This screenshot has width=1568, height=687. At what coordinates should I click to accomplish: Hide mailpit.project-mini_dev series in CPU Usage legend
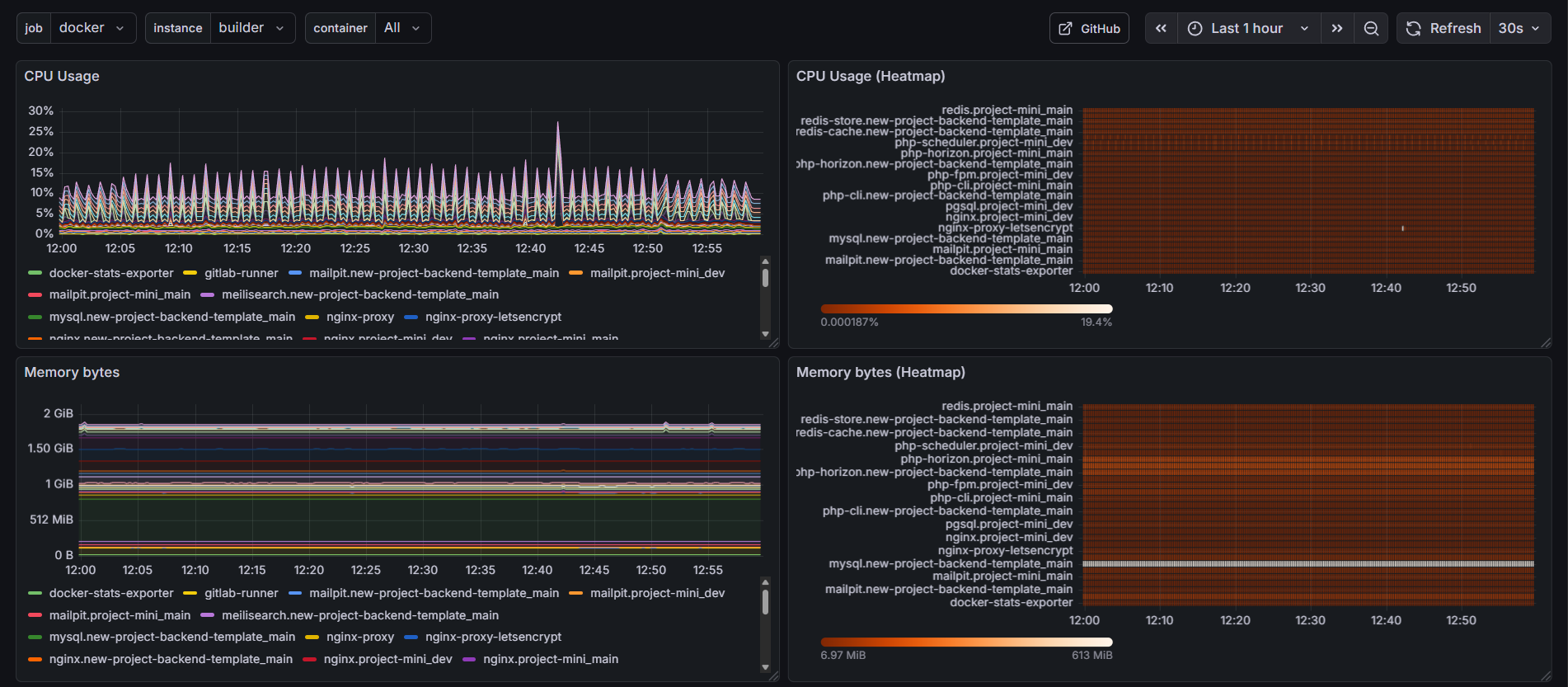point(657,273)
